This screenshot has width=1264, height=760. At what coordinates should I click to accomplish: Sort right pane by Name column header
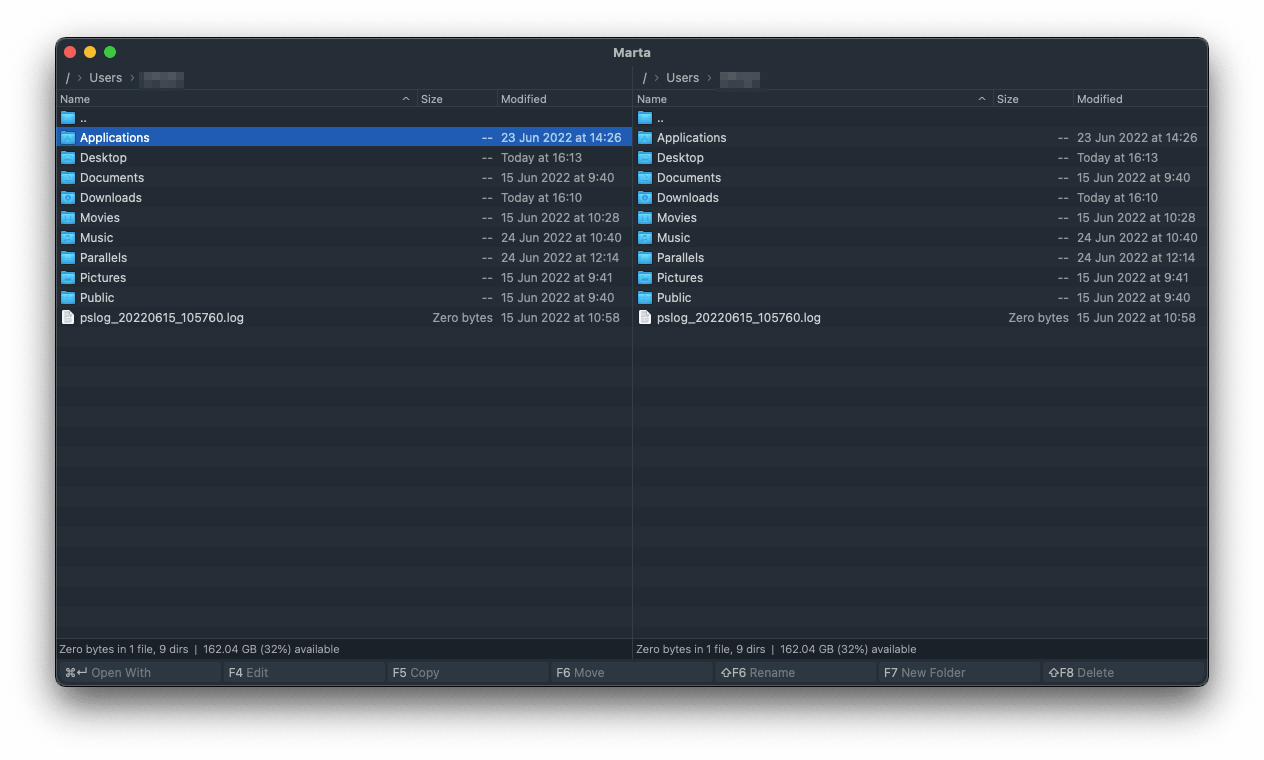pyautogui.click(x=813, y=99)
